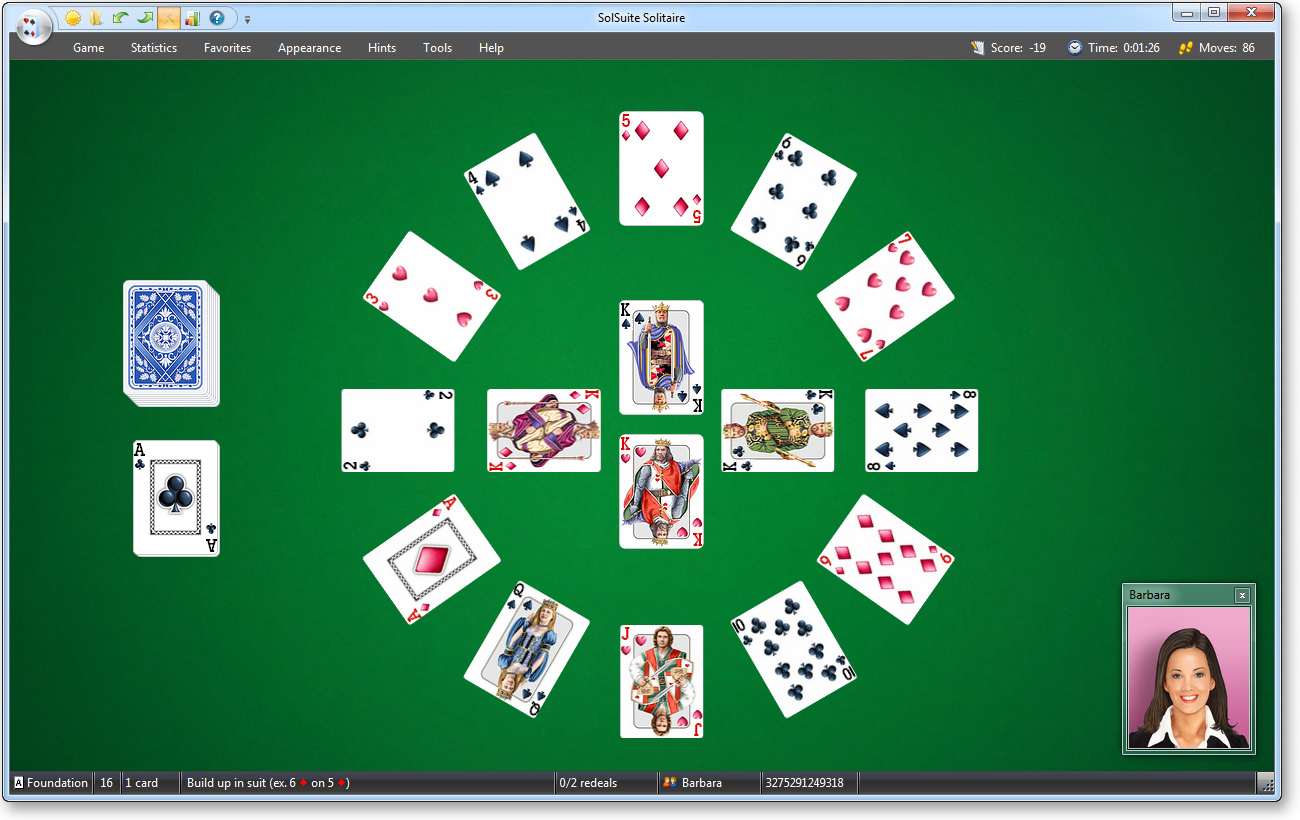Undo the last move with left green arrow
The height and width of the screenshot is (820, 1300).
(x=120, y=18)
